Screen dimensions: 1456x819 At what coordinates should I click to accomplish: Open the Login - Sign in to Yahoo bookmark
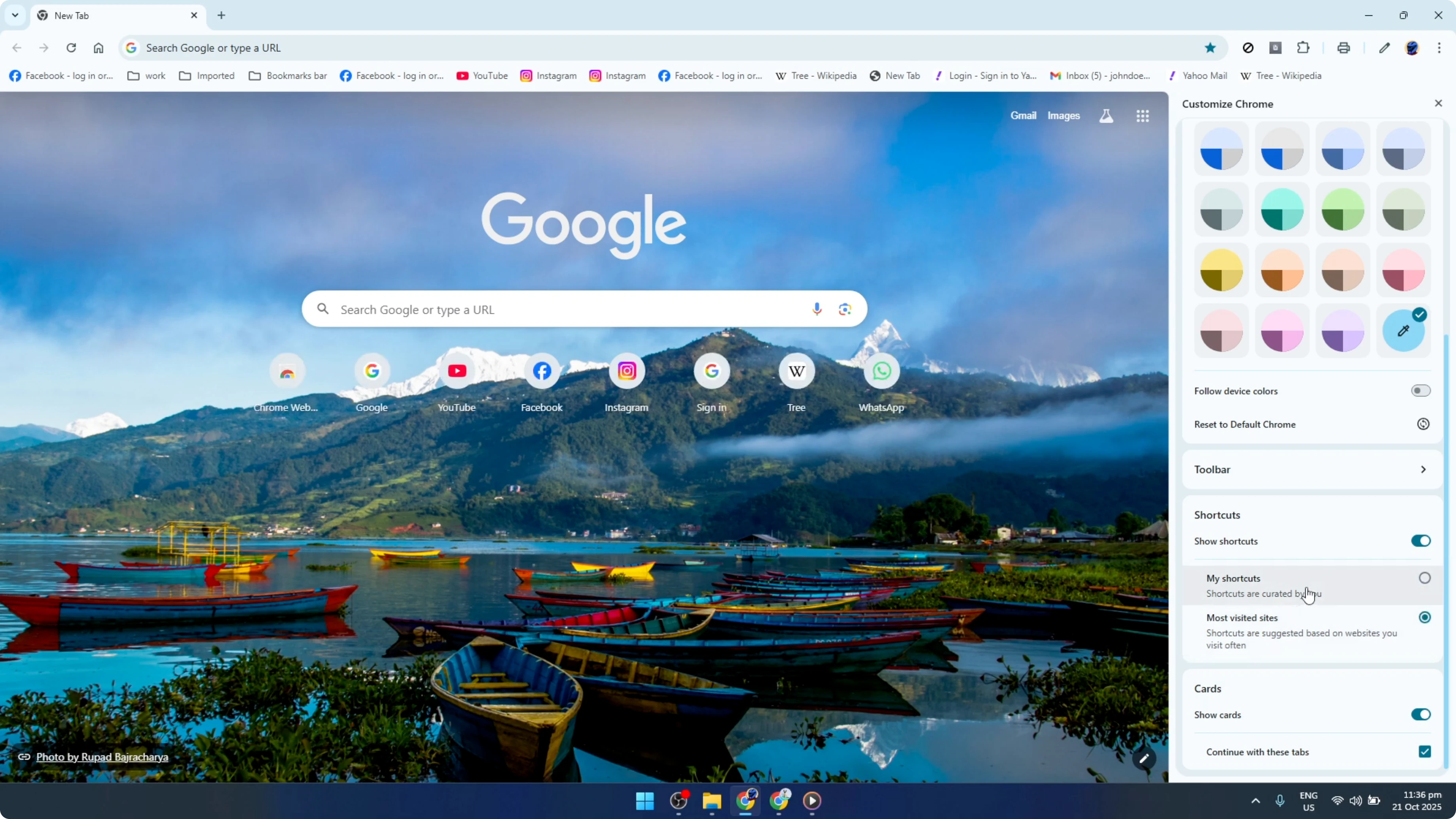coord(986,76)
